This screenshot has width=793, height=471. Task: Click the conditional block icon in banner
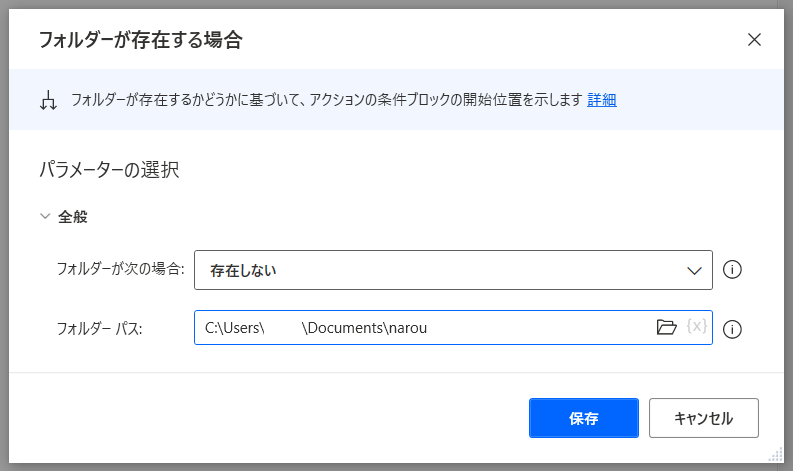[x=49, y=100]
